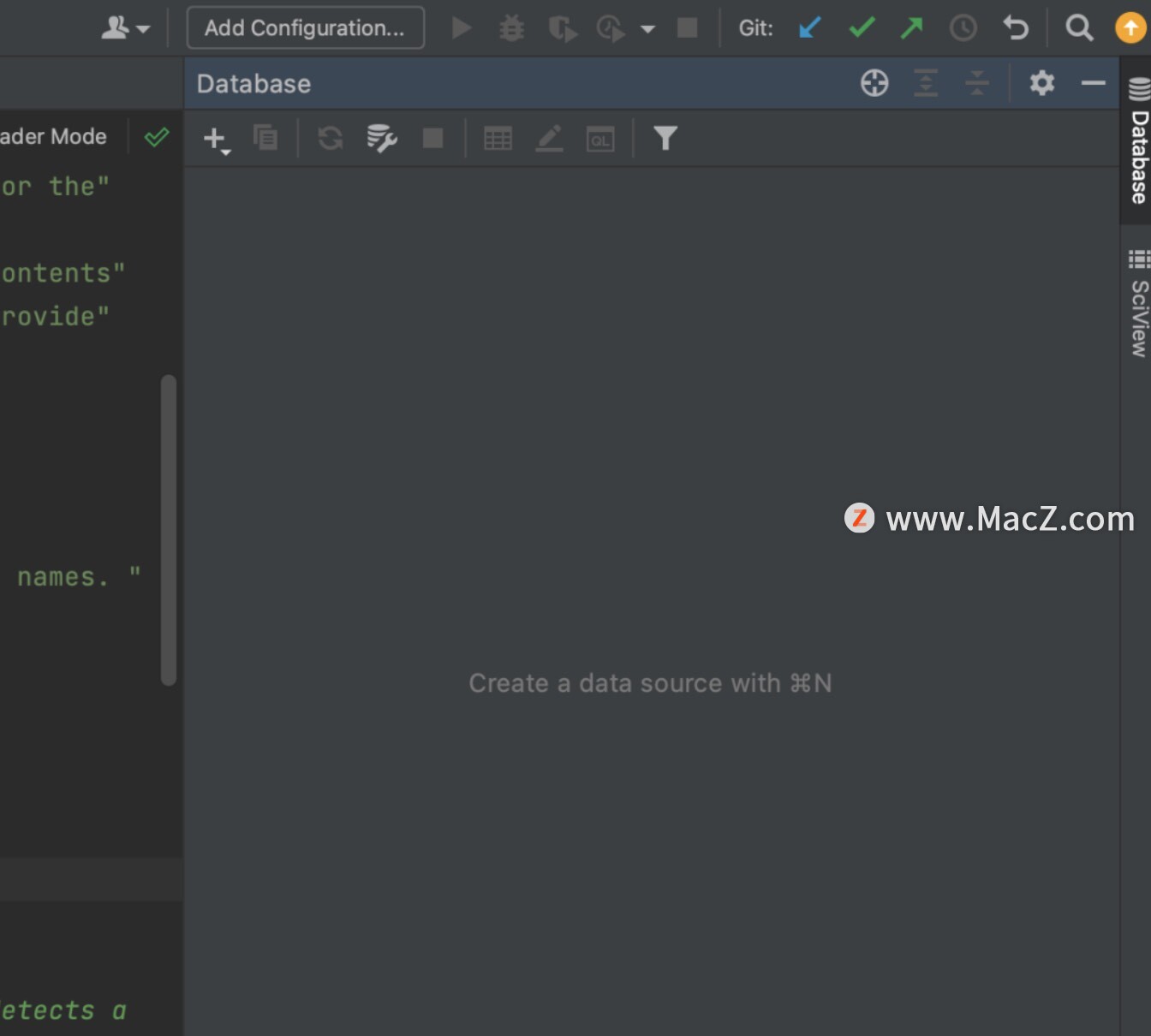Click the "Git:" label in toolbar
The width and height of the screenshot is (1151, 1036).
tap(756, 28)
